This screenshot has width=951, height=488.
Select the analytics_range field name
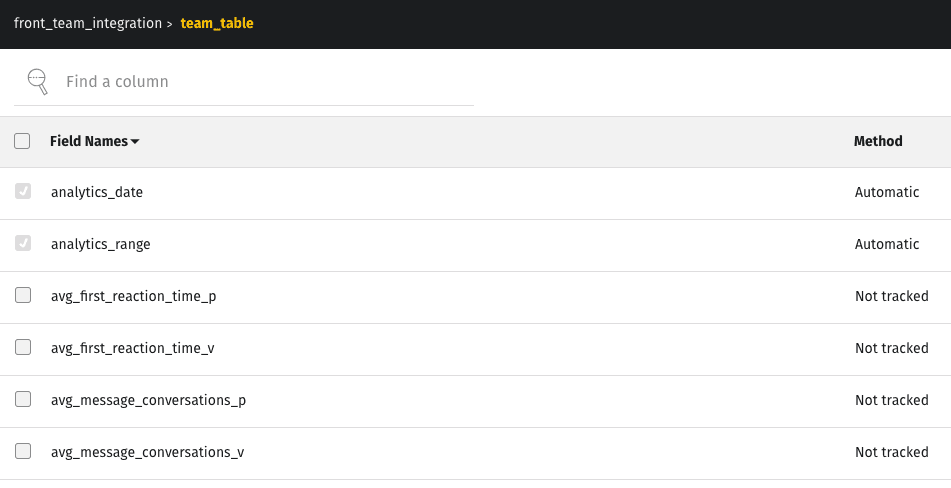click(101, 244)
